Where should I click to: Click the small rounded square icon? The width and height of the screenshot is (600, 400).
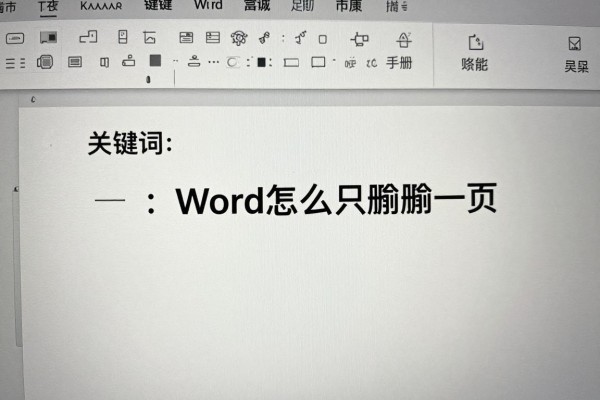tap(323, 39)
